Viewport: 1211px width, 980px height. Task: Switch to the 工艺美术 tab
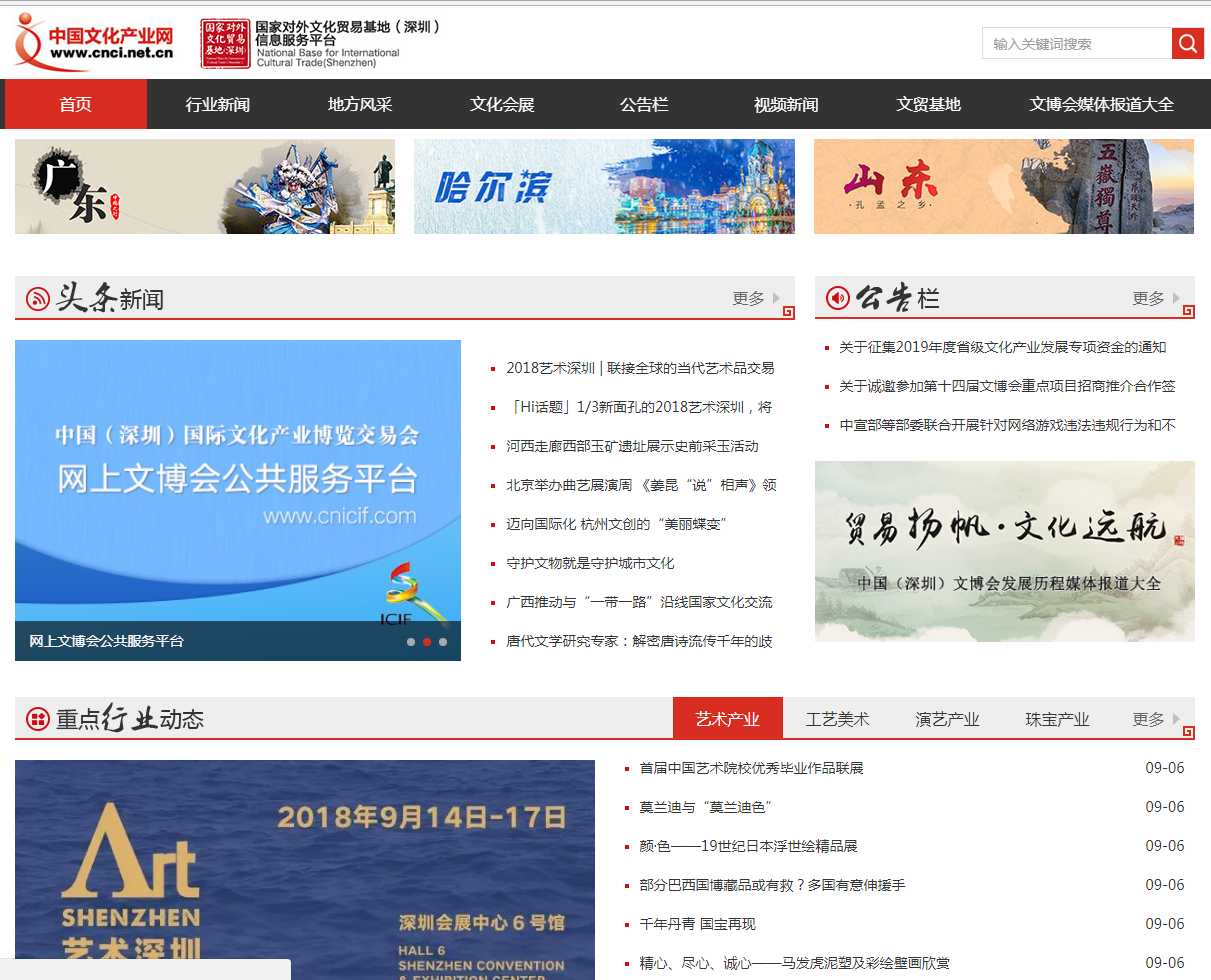pyautogui.click(x=837, y=719)
